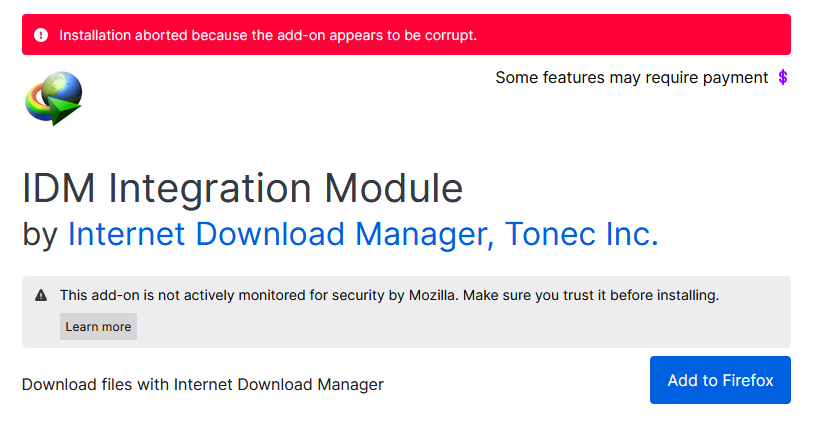Click the word "by" before the author names
Image resolution: width=815 pixels, height=431 pixels.
tap(40, 235)
